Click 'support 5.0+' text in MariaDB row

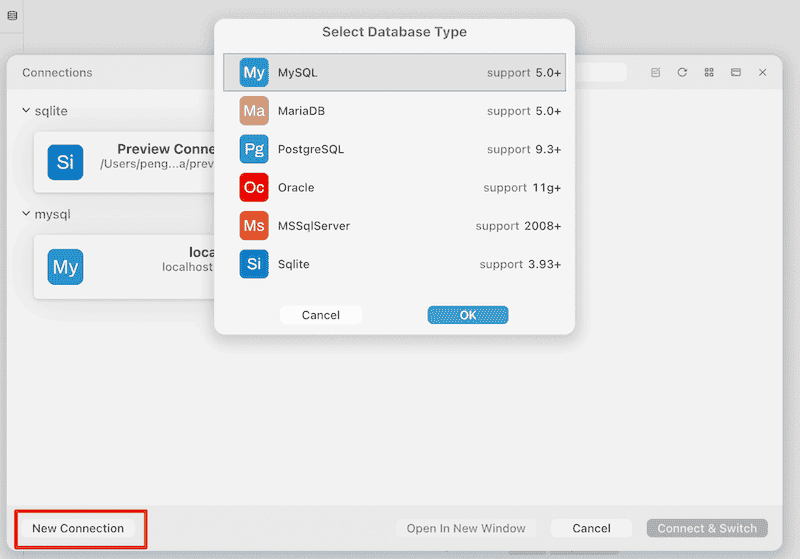click(524, 111)
